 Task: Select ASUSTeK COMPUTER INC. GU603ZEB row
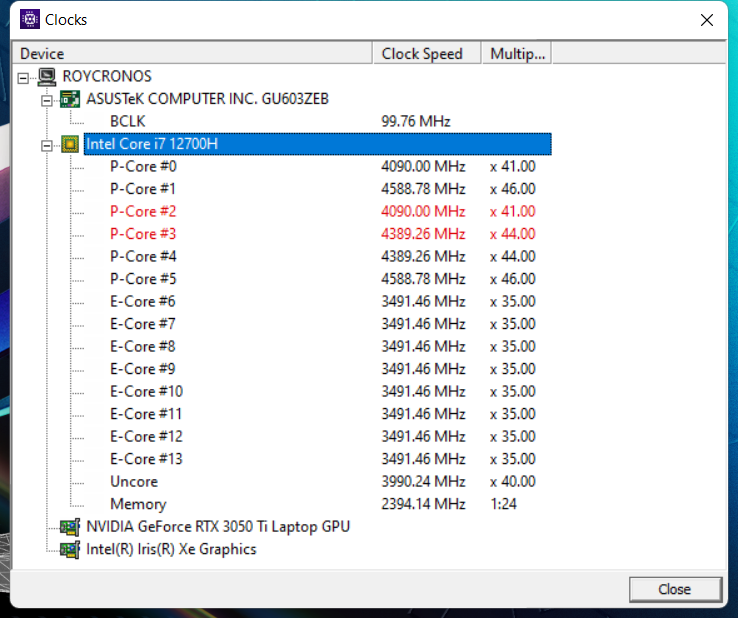click(207, 99)
